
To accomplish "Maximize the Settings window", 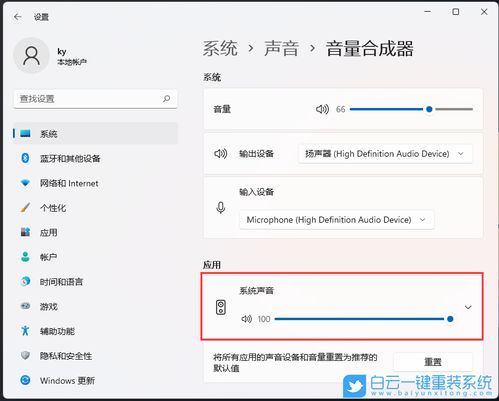I will [x=456, y=12].
